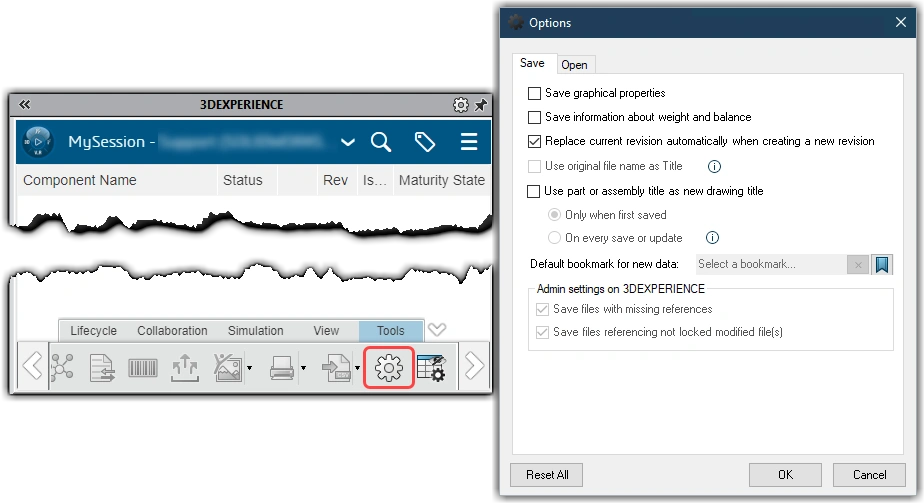The image size is (924, 503).
Task: Select Only when first saved
Action: (x=555, y=215)
